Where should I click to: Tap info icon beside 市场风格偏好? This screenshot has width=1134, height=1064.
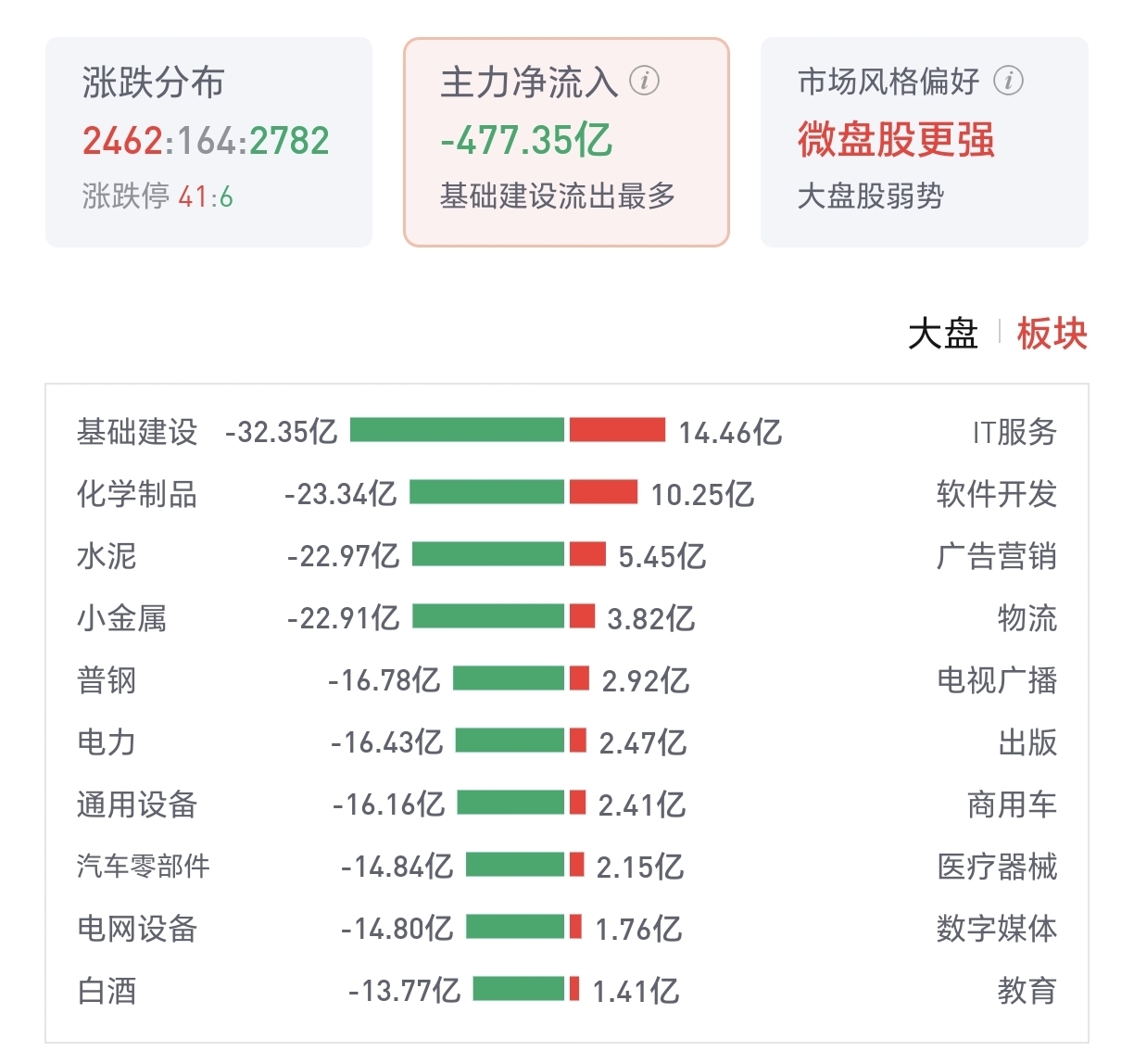pyautogui.click(x=1009, y=82)
